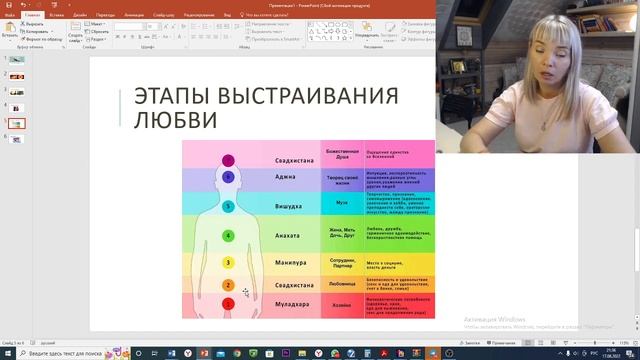
Task: Open the Arrange (Упорядочить) tool
Action: [x=367, y=31]
